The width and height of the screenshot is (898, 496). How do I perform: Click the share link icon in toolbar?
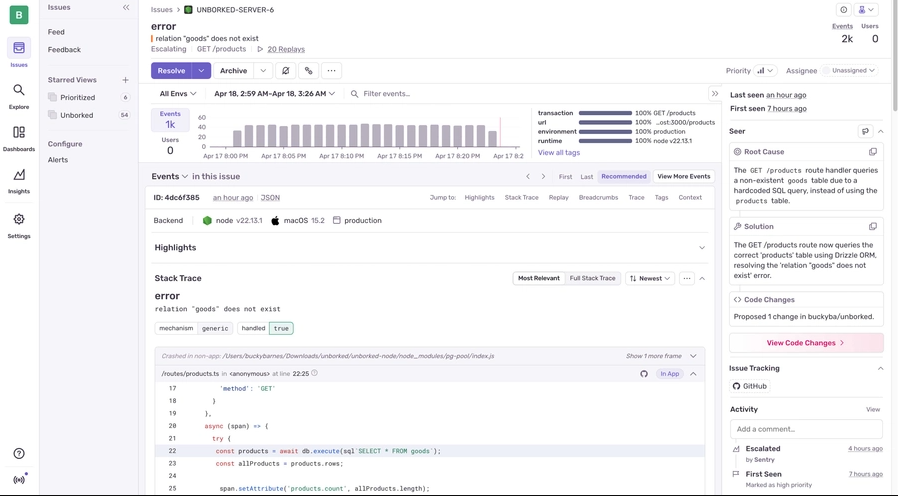308,71
